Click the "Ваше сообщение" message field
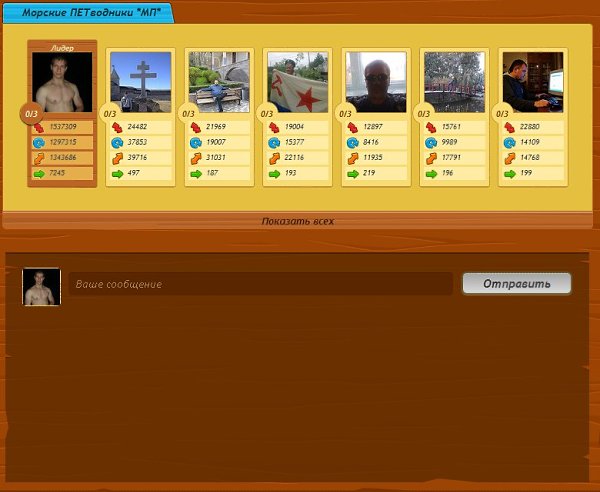Screen dimensions: 600x492 (x=260, y=284)
